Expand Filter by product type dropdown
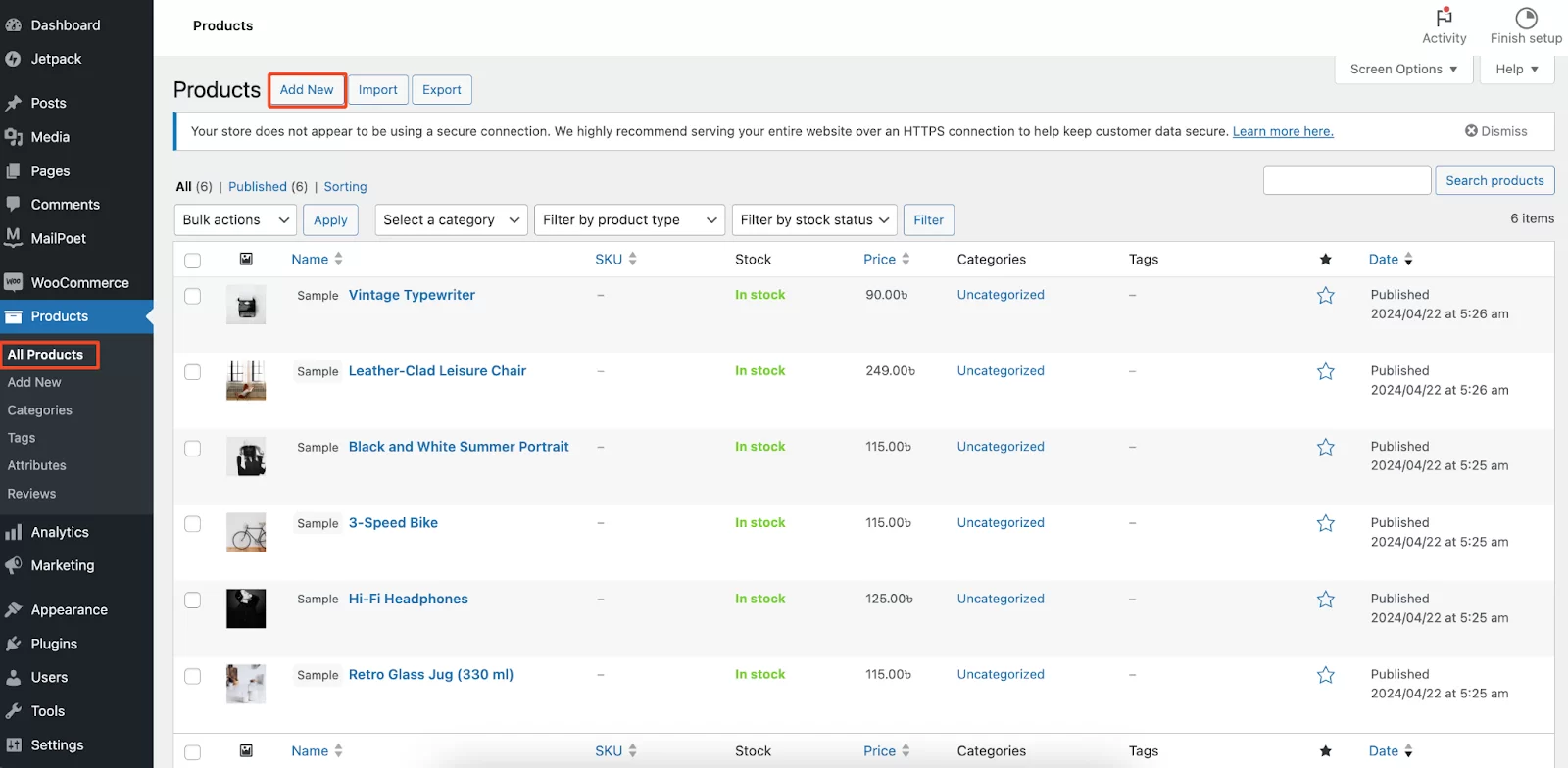Screen dimensions: 1568x768 pos(630,219)
